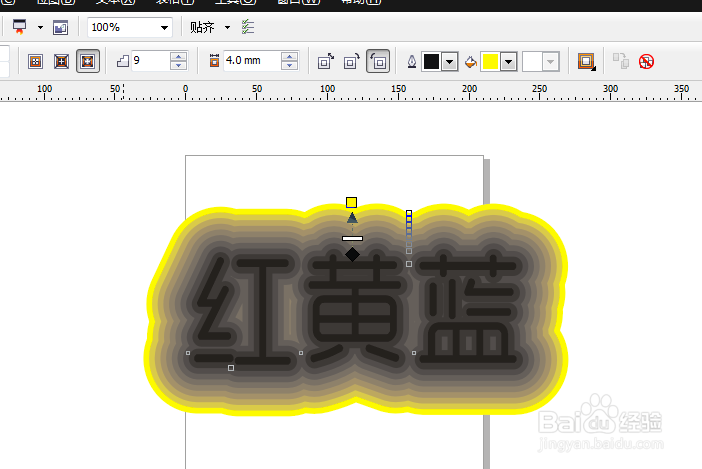Viewport: 702px width, 469px height.
Task: Increase the contour offset value
Action: (290, 56)
